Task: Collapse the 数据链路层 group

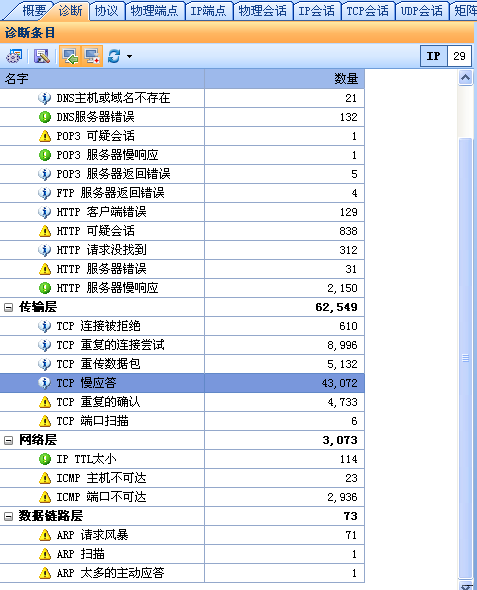Action: (8, 516)
